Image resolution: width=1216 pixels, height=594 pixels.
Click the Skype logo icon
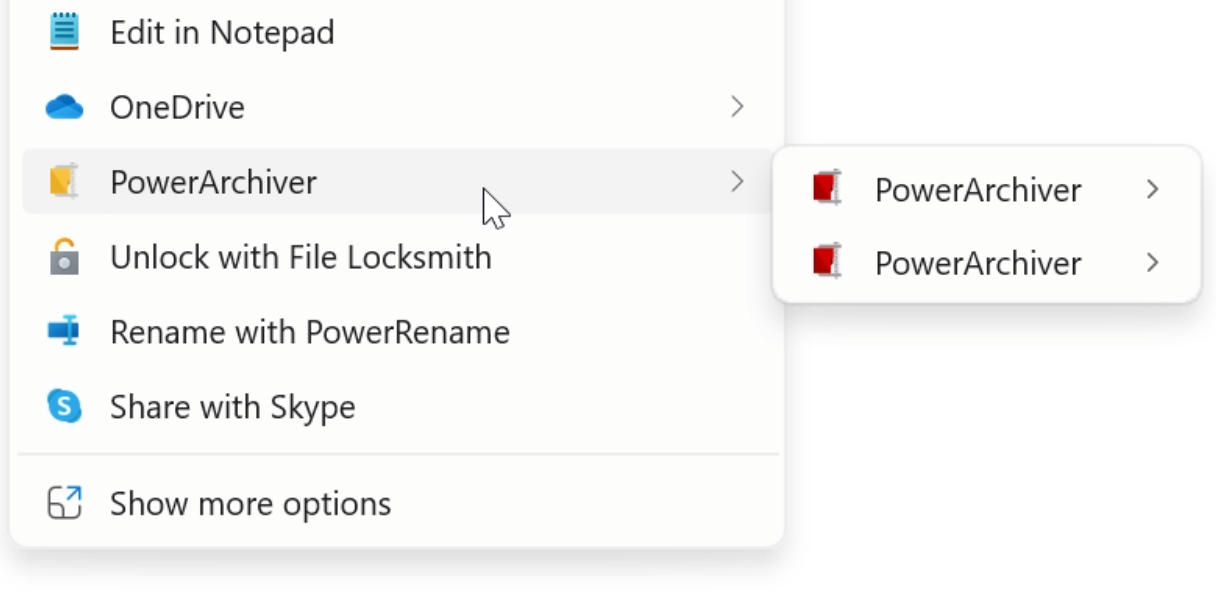point(64,406)
